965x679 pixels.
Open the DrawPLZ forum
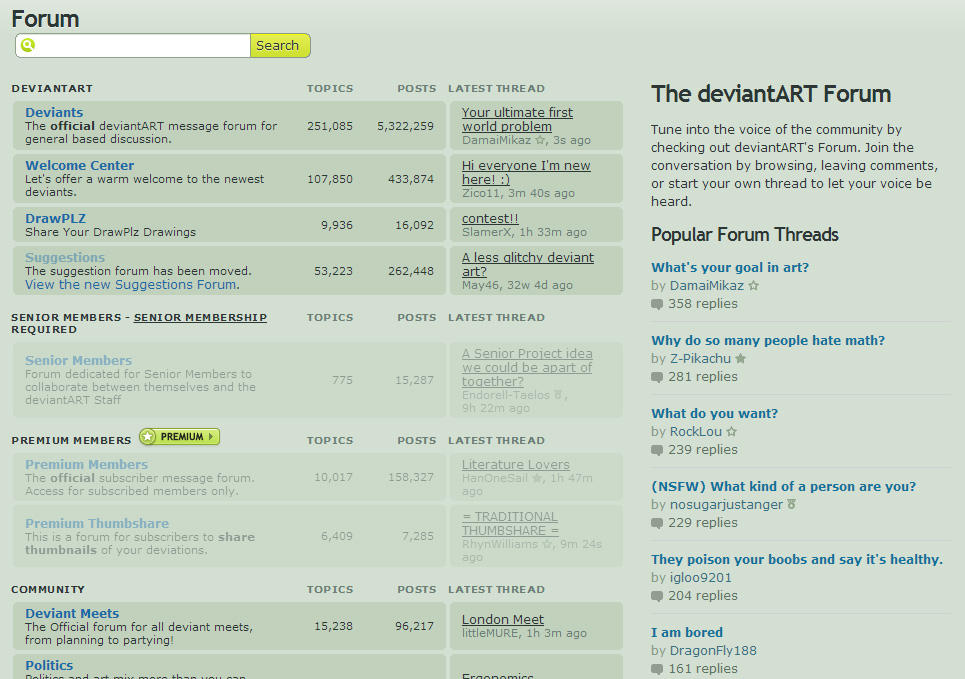pos(55,218)
